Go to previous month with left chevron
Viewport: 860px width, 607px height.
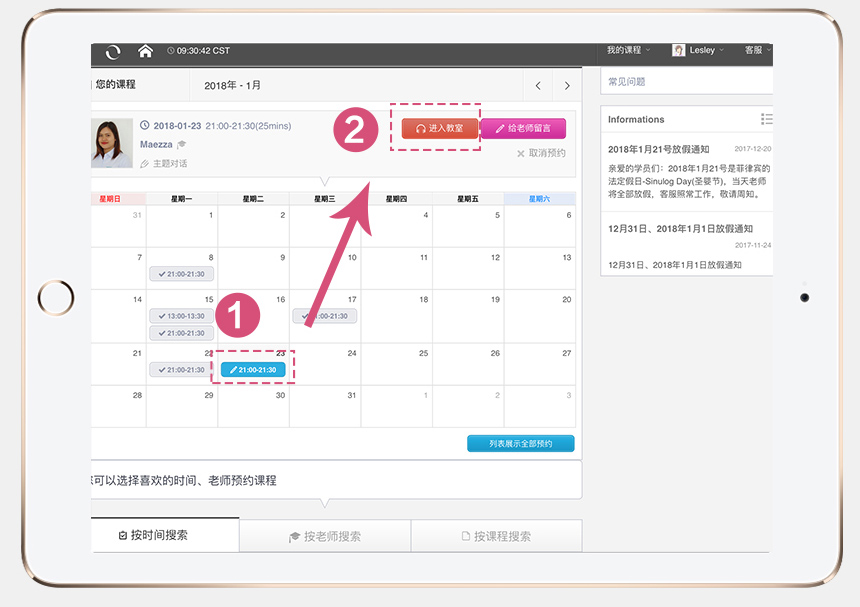(538, 86)
